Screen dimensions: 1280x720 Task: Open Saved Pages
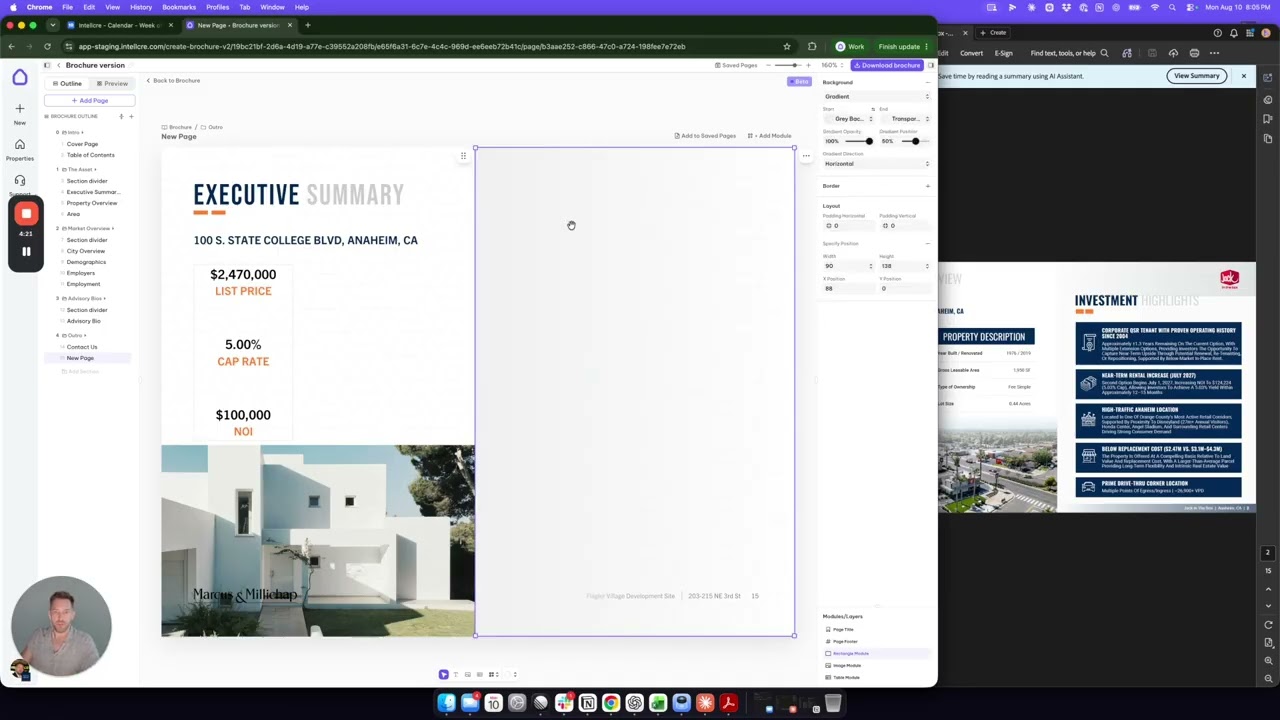pos(736,65)
